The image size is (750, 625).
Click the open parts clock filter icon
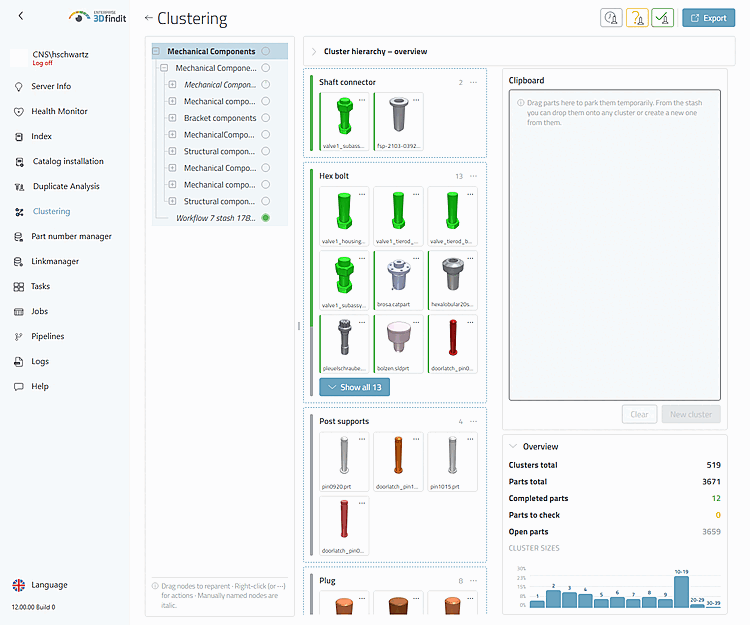(611, 18)
